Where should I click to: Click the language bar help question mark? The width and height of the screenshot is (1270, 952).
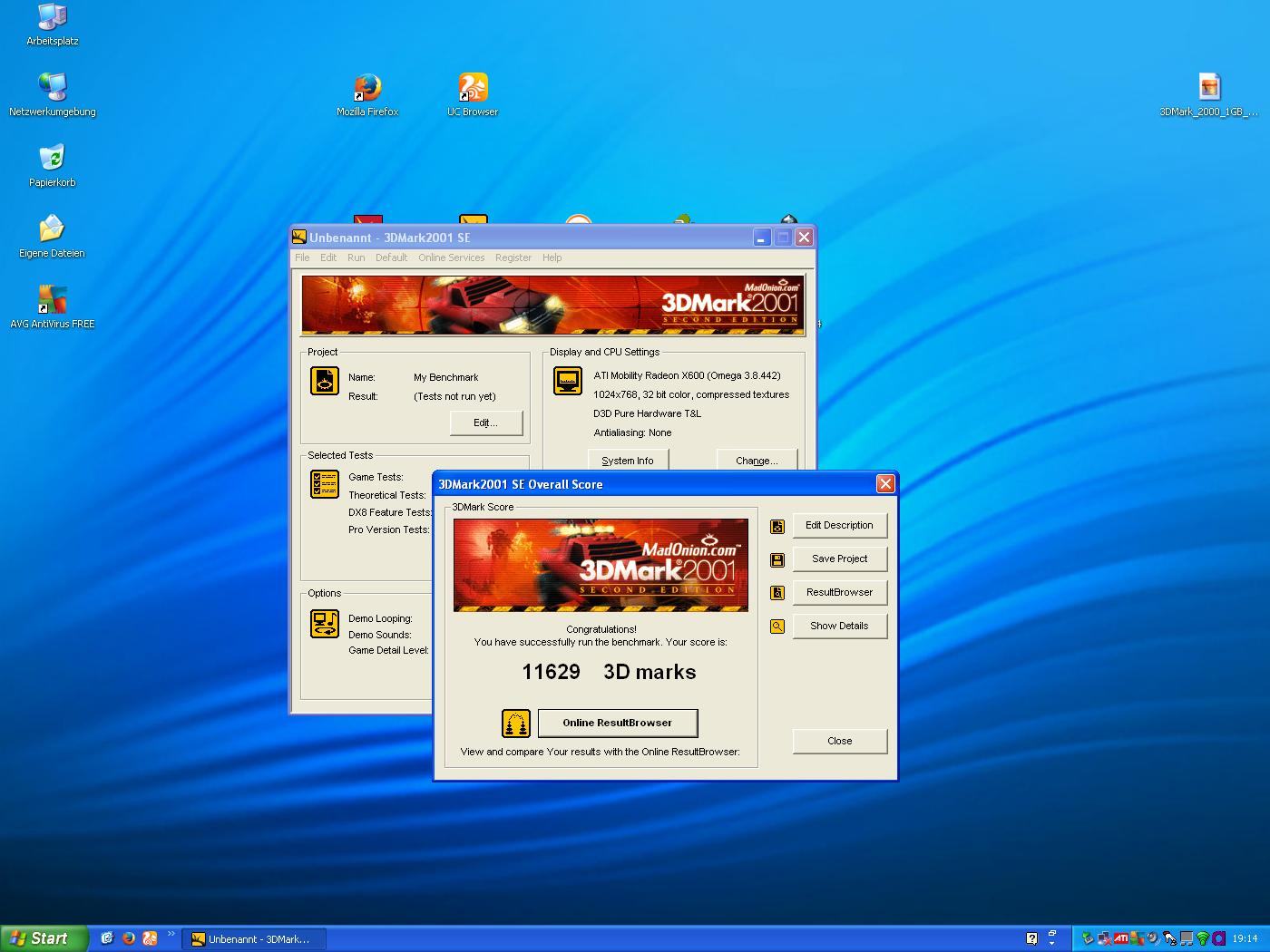tap(1031, 938)
